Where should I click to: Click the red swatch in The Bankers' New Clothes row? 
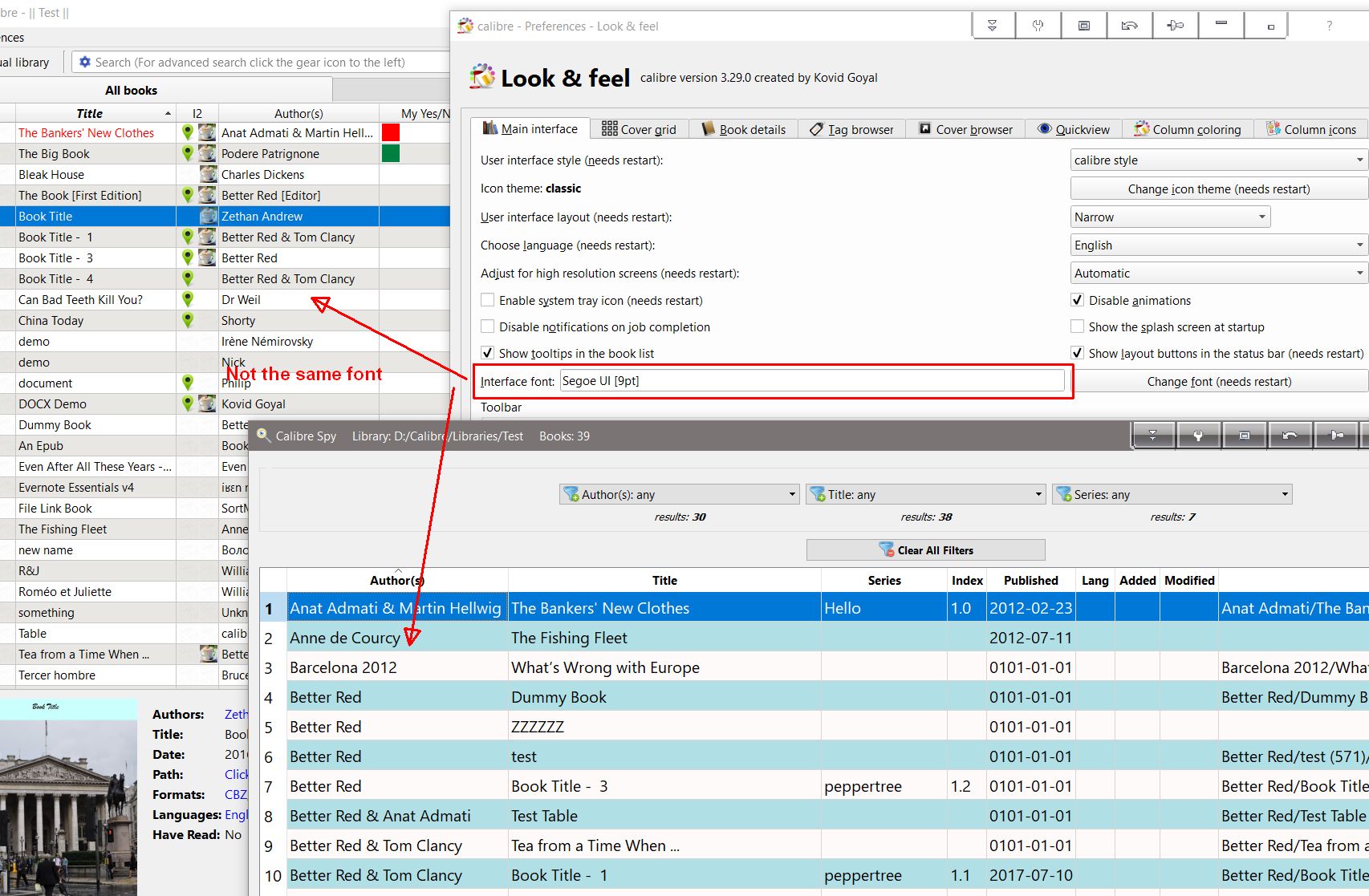391,132
